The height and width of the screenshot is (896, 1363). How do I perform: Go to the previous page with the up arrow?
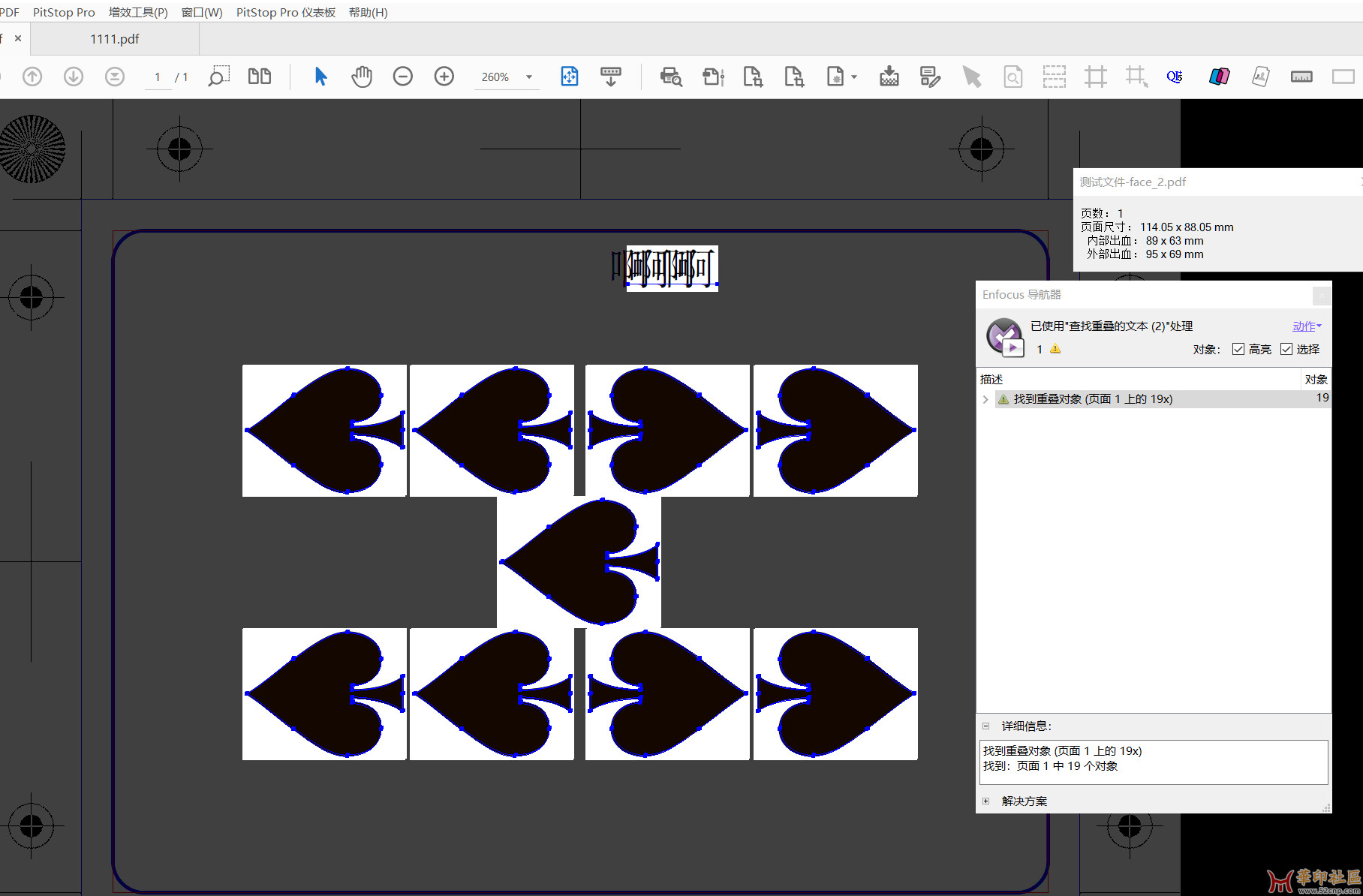click(32, 77)
